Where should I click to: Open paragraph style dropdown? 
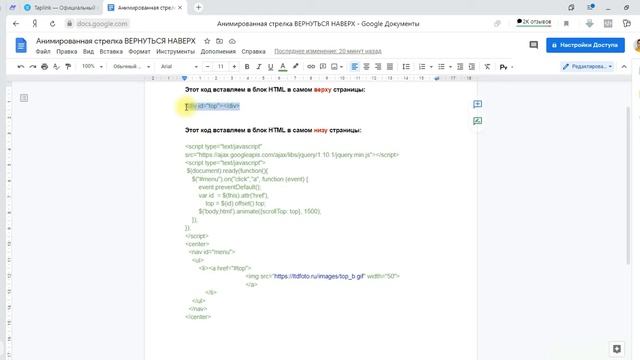[x=131, y=67]
